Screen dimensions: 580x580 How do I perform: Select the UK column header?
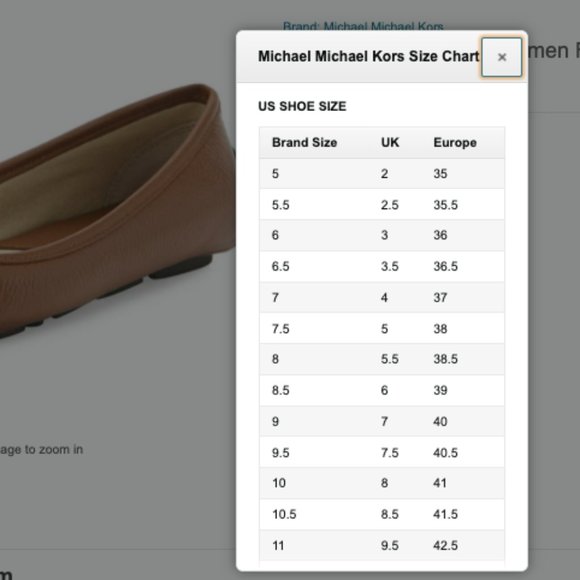click(390, 142)
